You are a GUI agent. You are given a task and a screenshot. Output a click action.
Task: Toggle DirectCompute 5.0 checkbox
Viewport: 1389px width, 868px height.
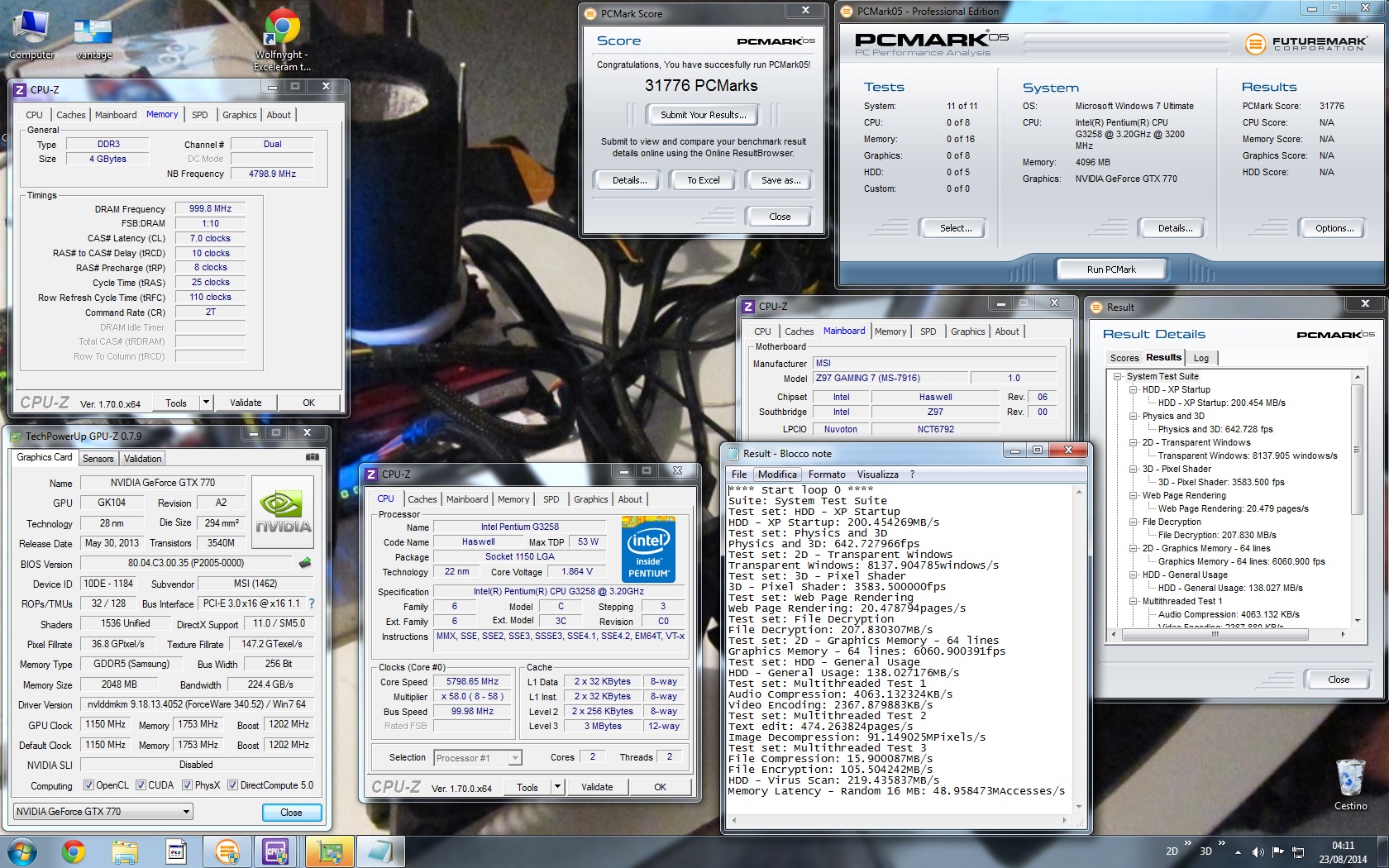[232, 785]
